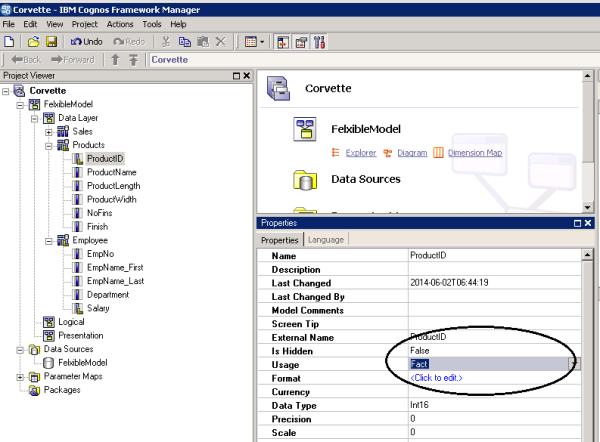Copy selection with the copy icon
This screenshot has width=600, height=442.
point(185,42)
